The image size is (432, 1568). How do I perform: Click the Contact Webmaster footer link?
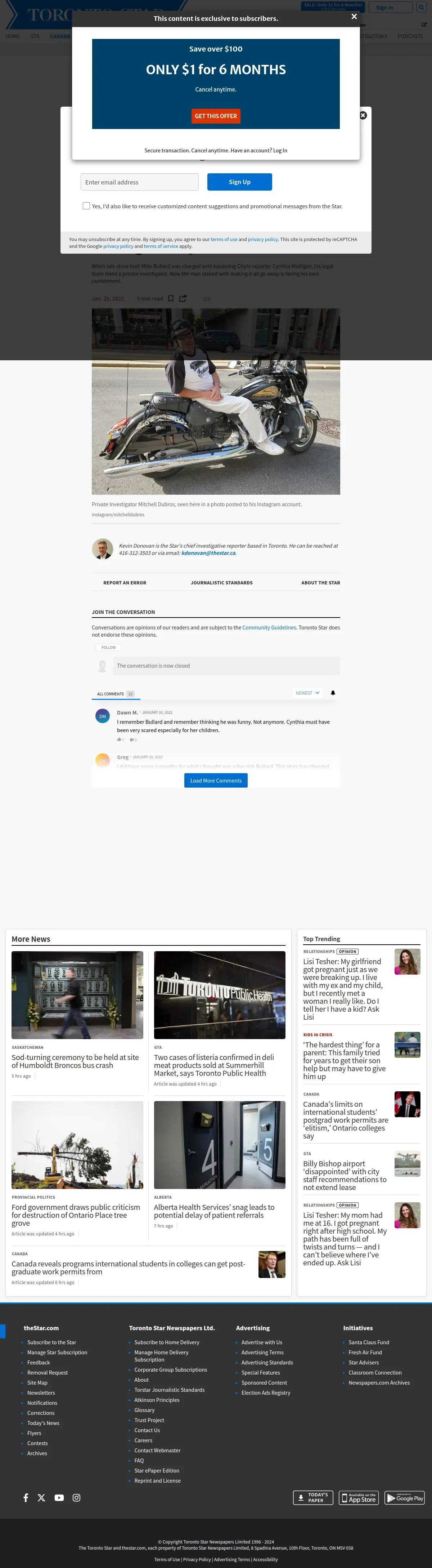click(158, 1450)
